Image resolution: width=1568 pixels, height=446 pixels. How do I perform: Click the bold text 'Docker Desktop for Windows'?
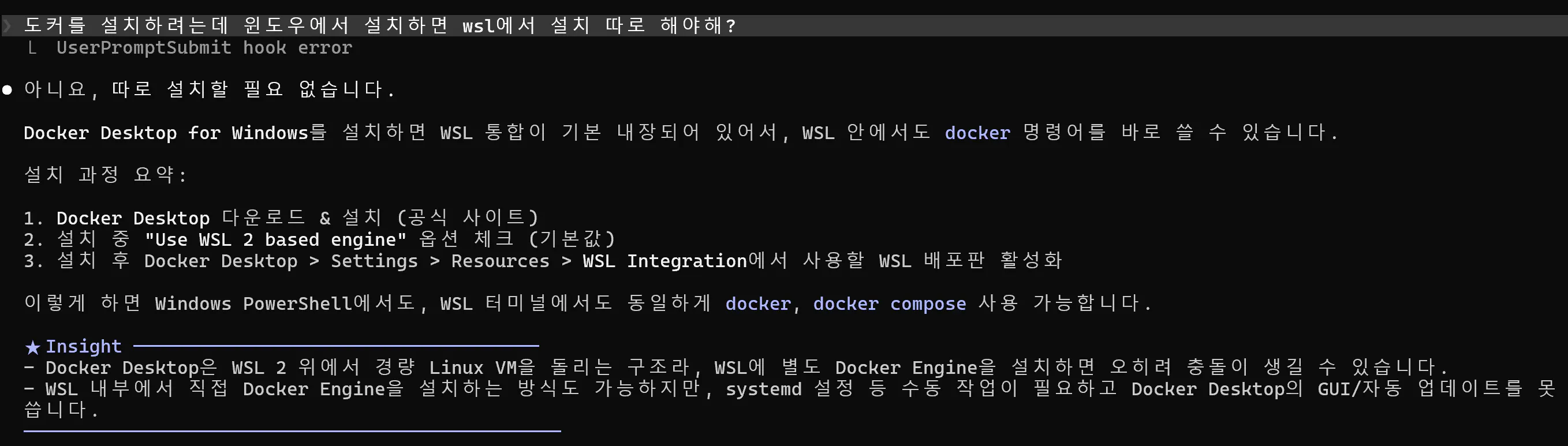pos(166,133)
